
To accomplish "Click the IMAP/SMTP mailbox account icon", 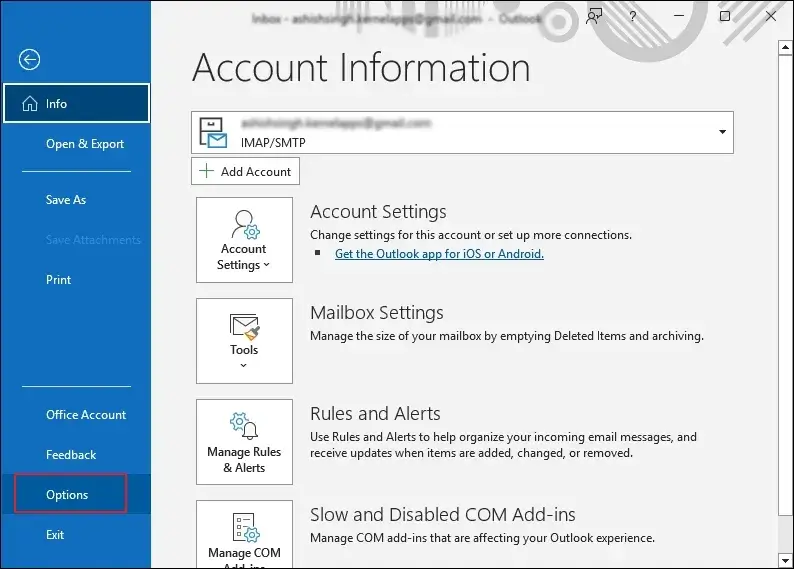I will 213,133.
